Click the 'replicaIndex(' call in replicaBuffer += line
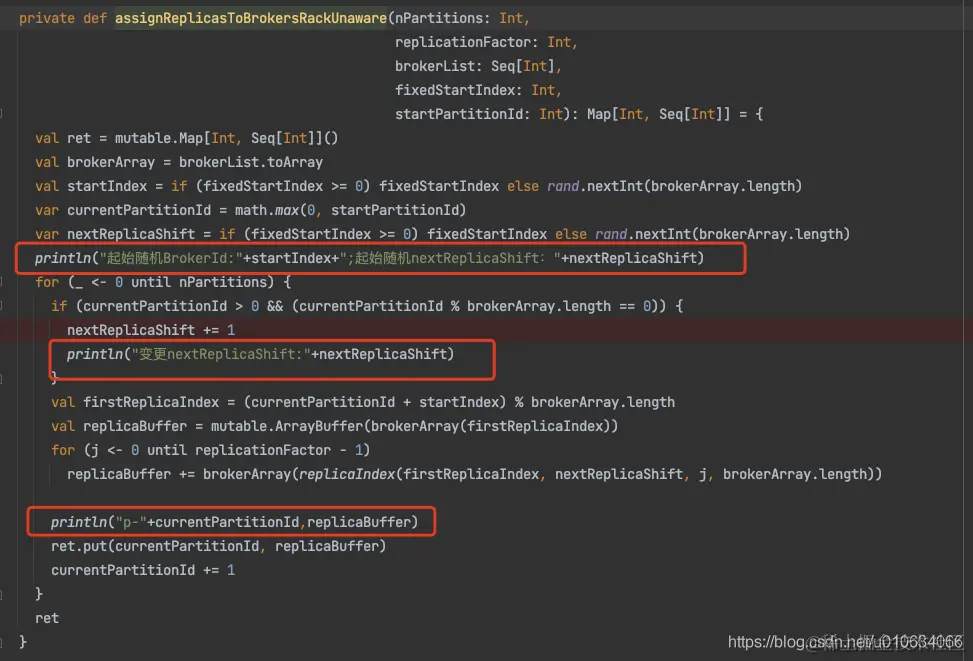Image resolution: width=973 pixels, height=661 pixels. click(351, 474)
